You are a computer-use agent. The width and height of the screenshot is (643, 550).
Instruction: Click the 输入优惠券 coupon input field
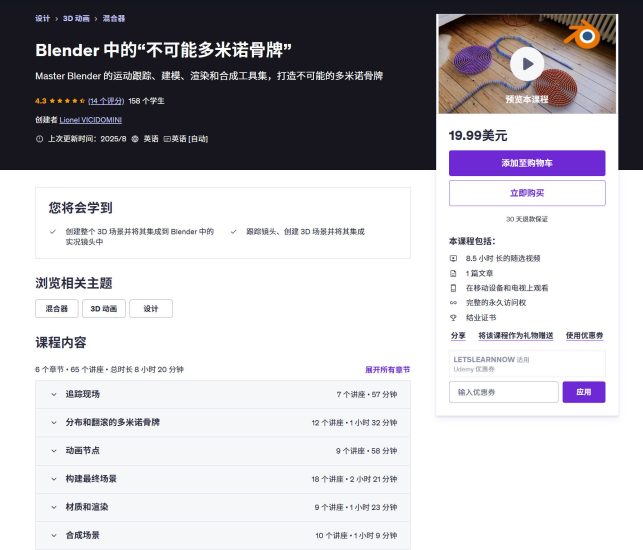[504, 392]
